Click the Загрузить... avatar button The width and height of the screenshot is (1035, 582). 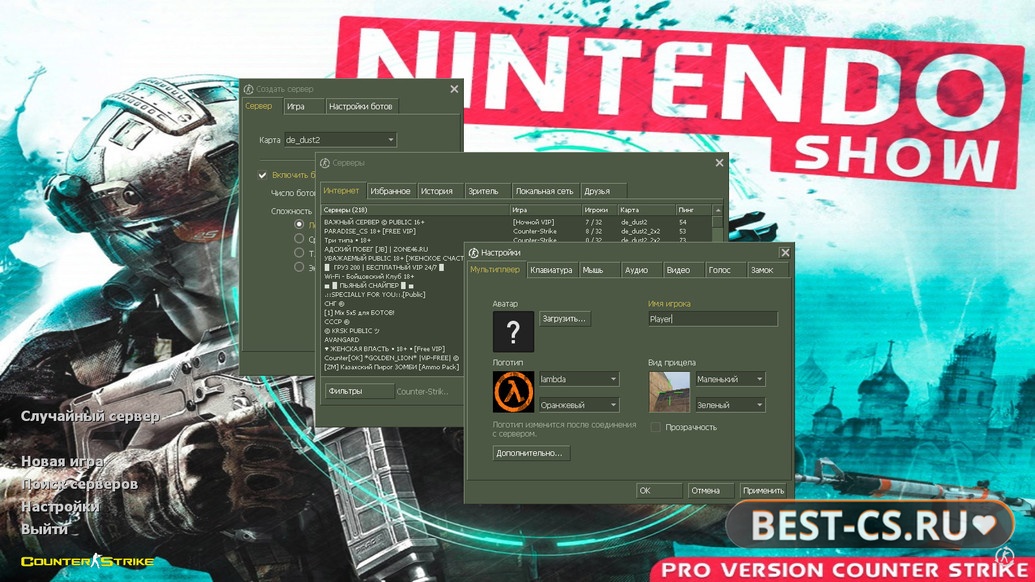point(564,319)
